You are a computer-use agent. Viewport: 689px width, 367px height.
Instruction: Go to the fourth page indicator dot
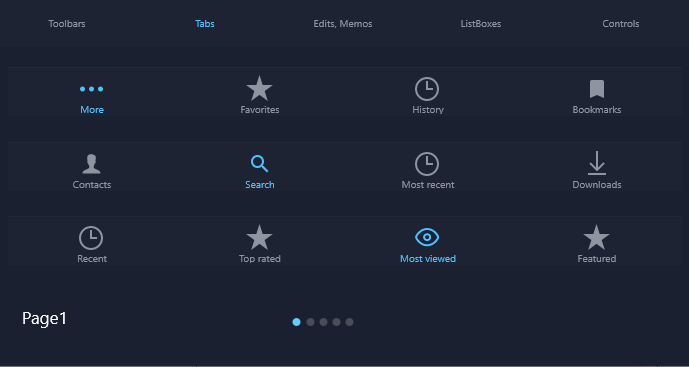tap(336, 322)
